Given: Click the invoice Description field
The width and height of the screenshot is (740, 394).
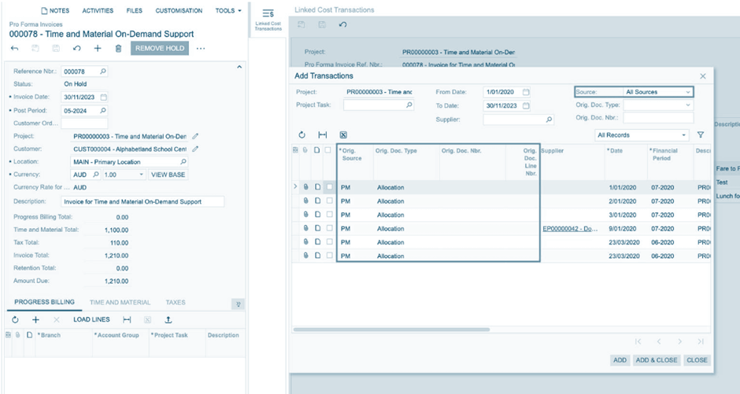Looking at the screenshot, I should [143, 201].
